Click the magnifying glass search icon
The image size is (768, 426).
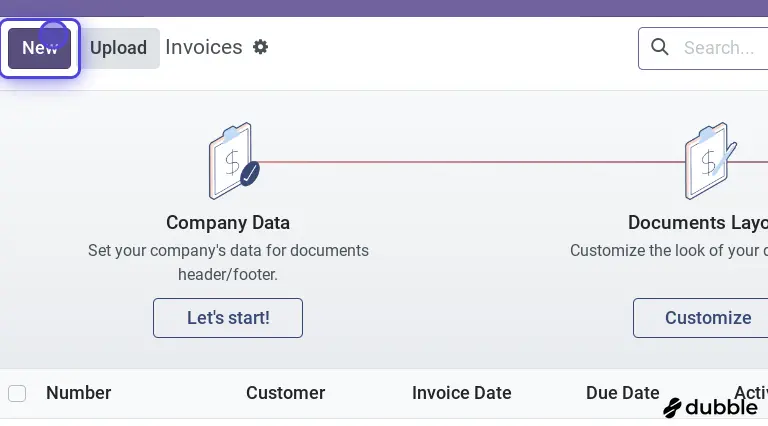pyautogui.click(x=660, y=47)
